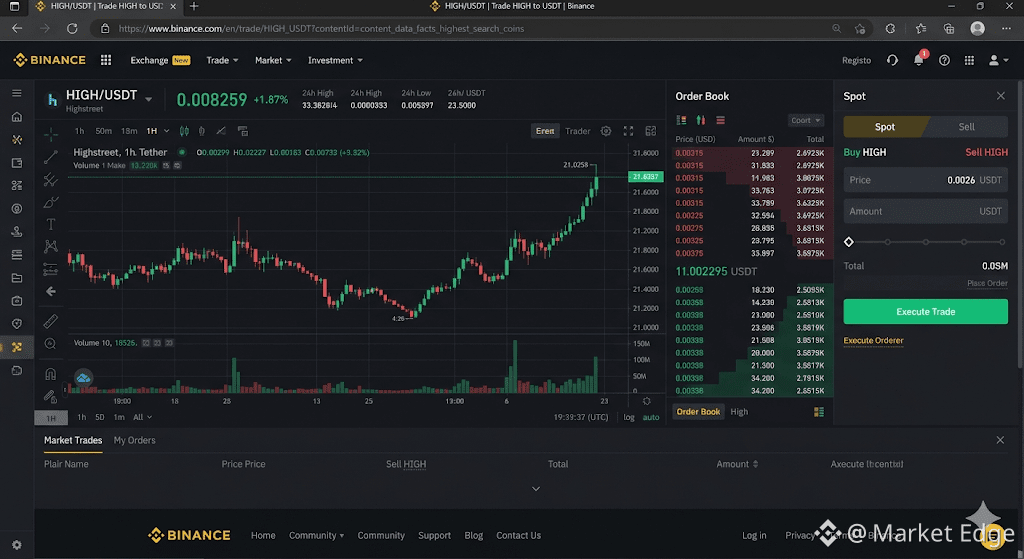The height and width of the screenshot is (559, 1024).
Task: Select the 50m timeframe
Action: pyautogui.click(x=103, y=131)
